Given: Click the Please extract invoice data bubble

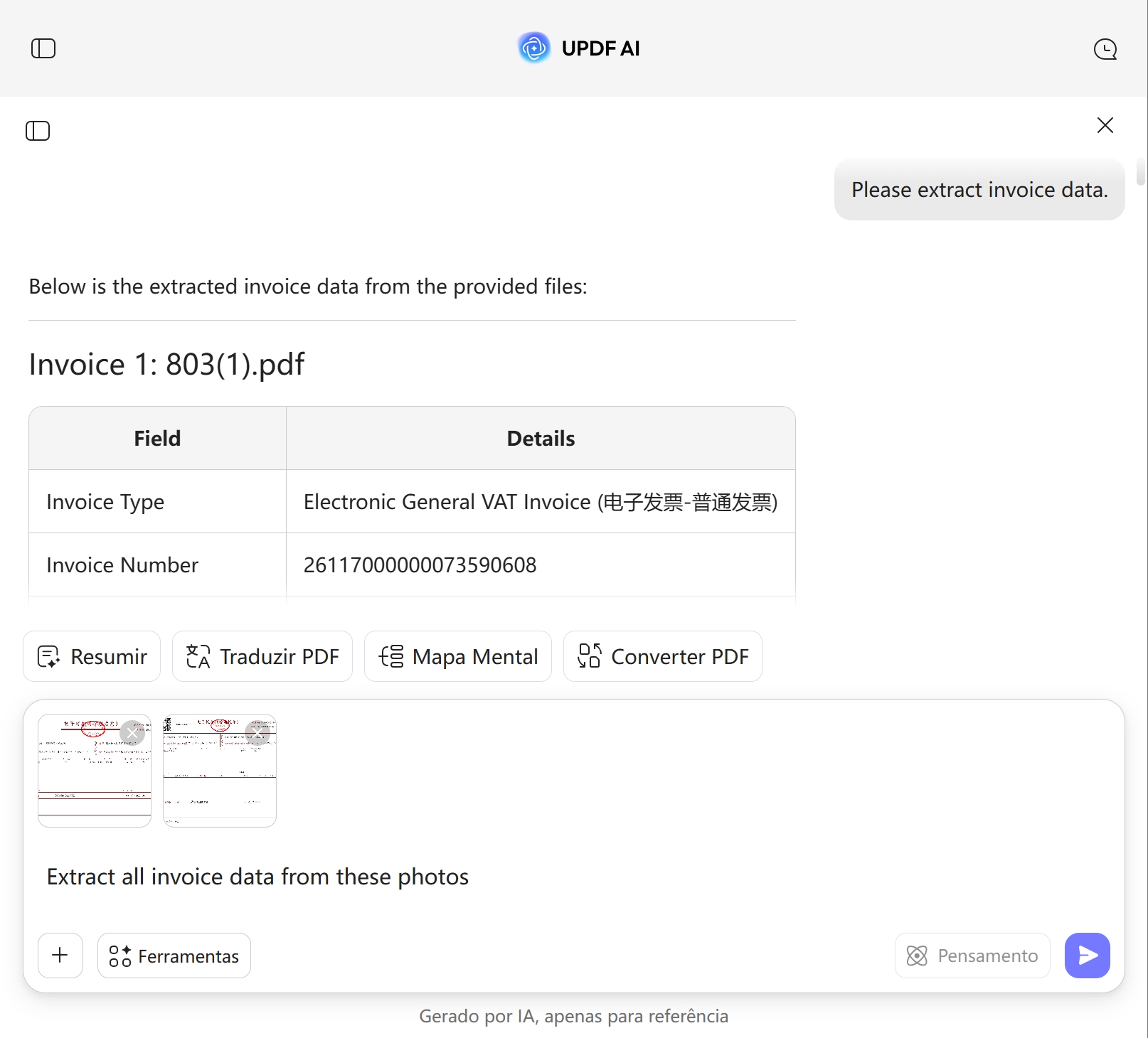Looking at the screenshot, I should click(x=979, y=190).
